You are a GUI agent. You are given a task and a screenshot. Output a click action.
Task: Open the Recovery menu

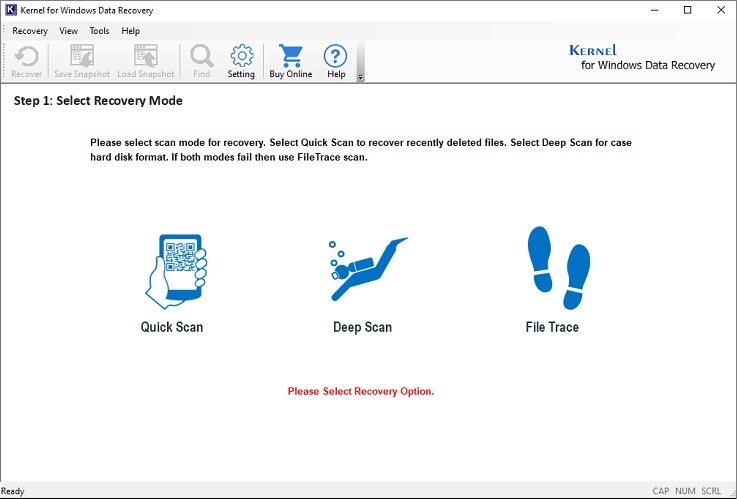tap(30, 31)
